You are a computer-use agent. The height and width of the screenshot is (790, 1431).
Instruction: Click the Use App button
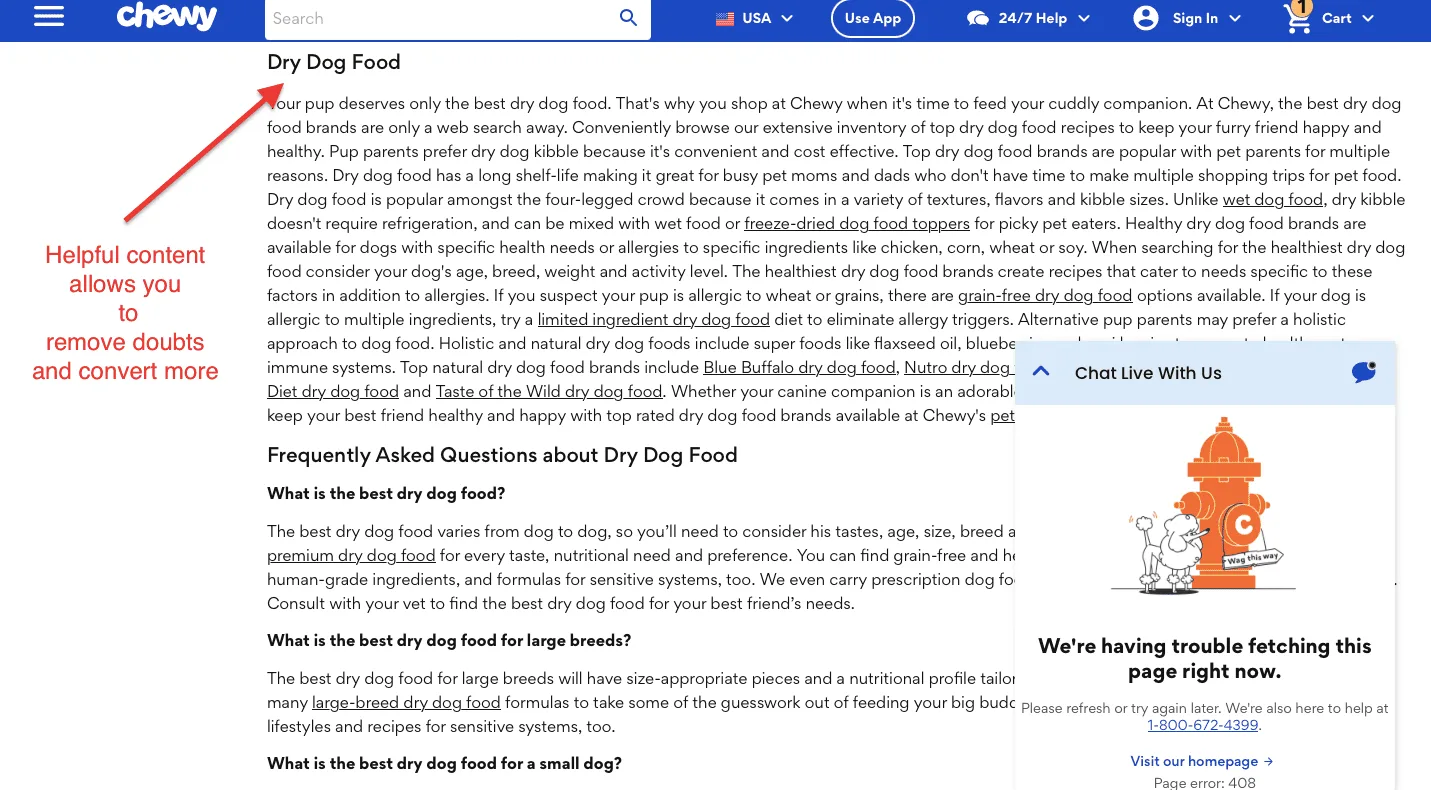point(873,18)
